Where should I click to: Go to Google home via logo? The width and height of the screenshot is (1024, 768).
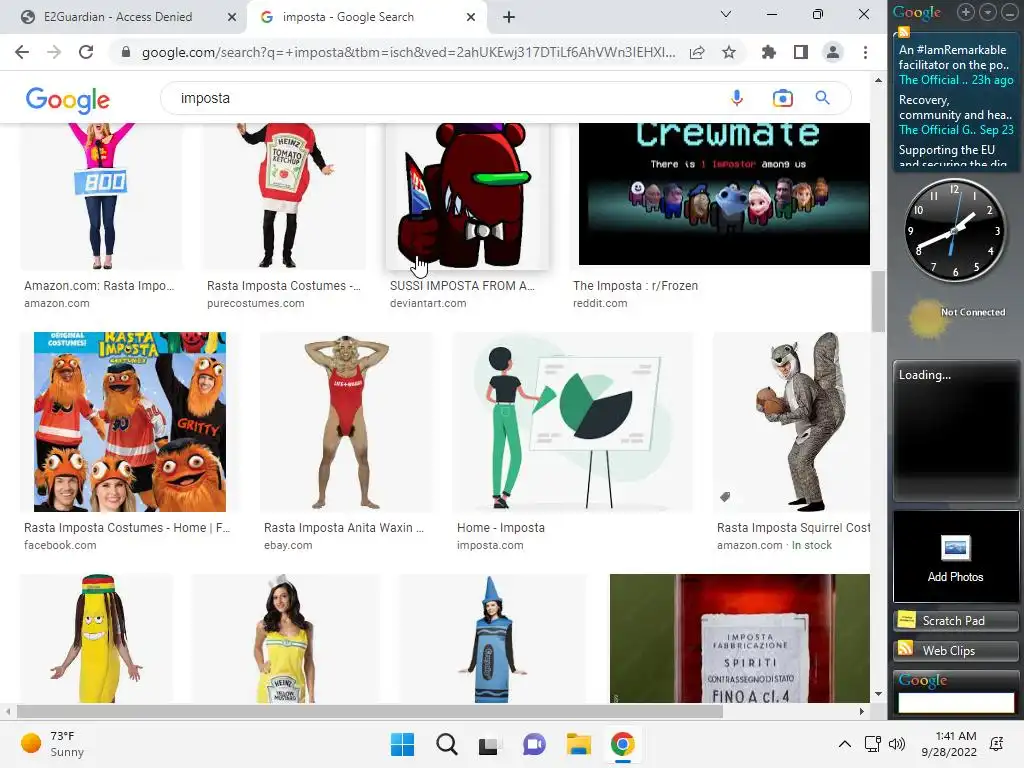point(68,100)
